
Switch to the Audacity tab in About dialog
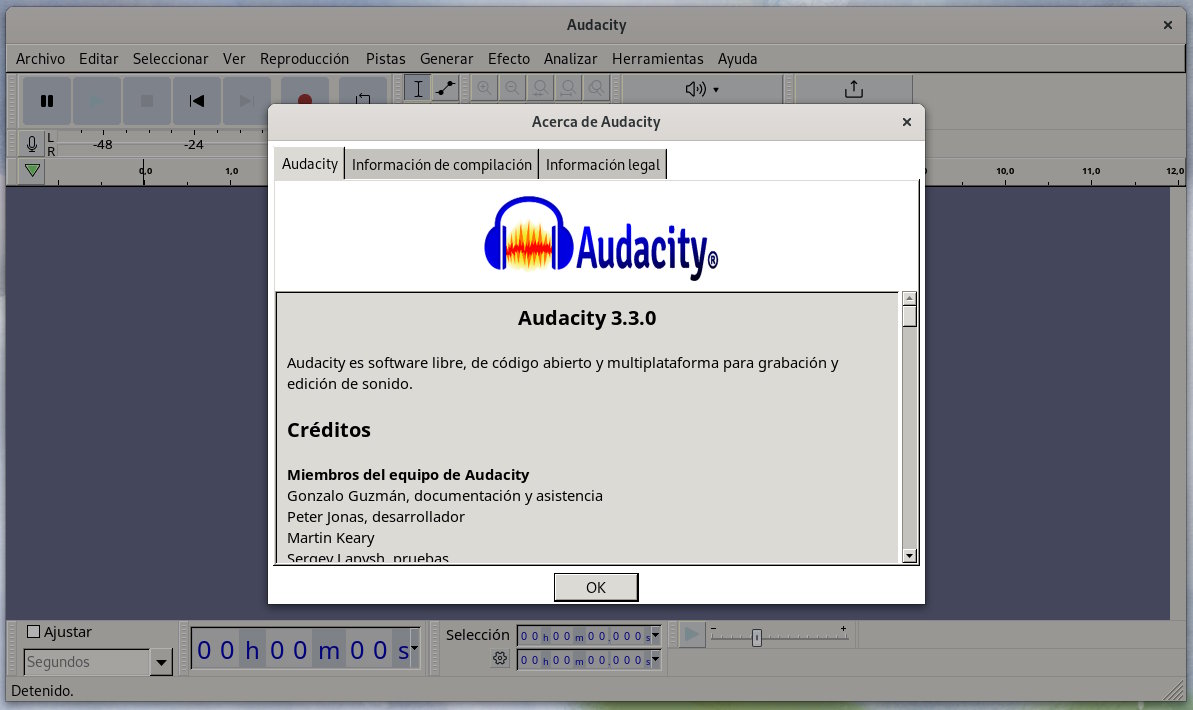pos(310,164)
